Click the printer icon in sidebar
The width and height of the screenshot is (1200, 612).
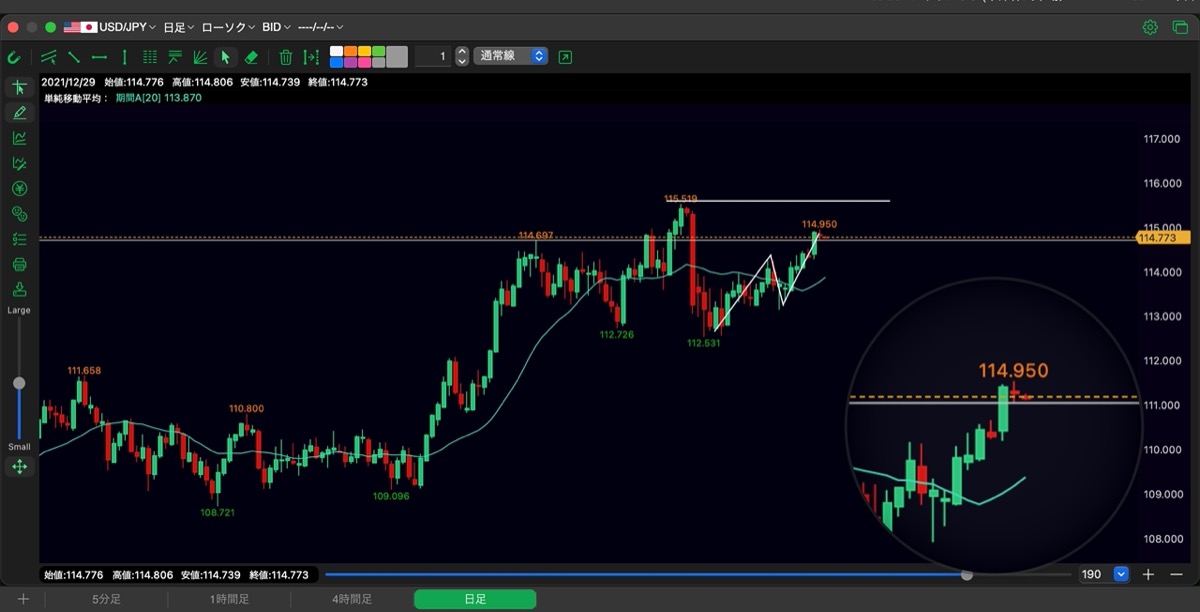pyautogui.click(x=19, y=265)
